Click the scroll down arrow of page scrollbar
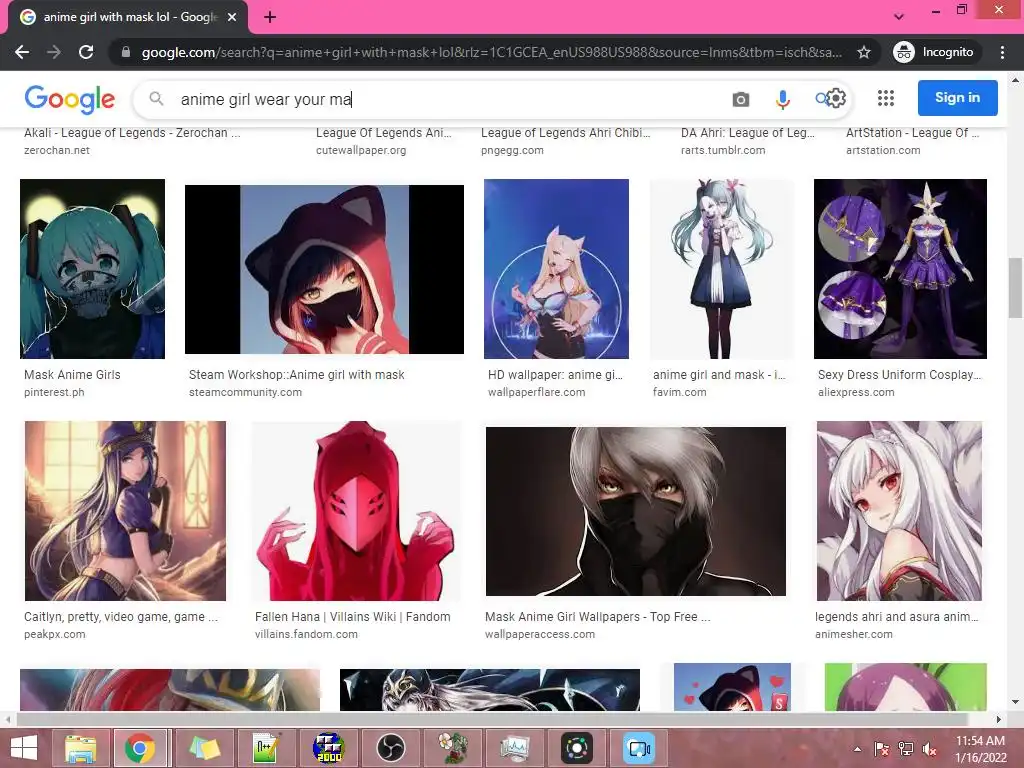The width and height of the screenshot is (1024, 768). (x=1015, y=702)
